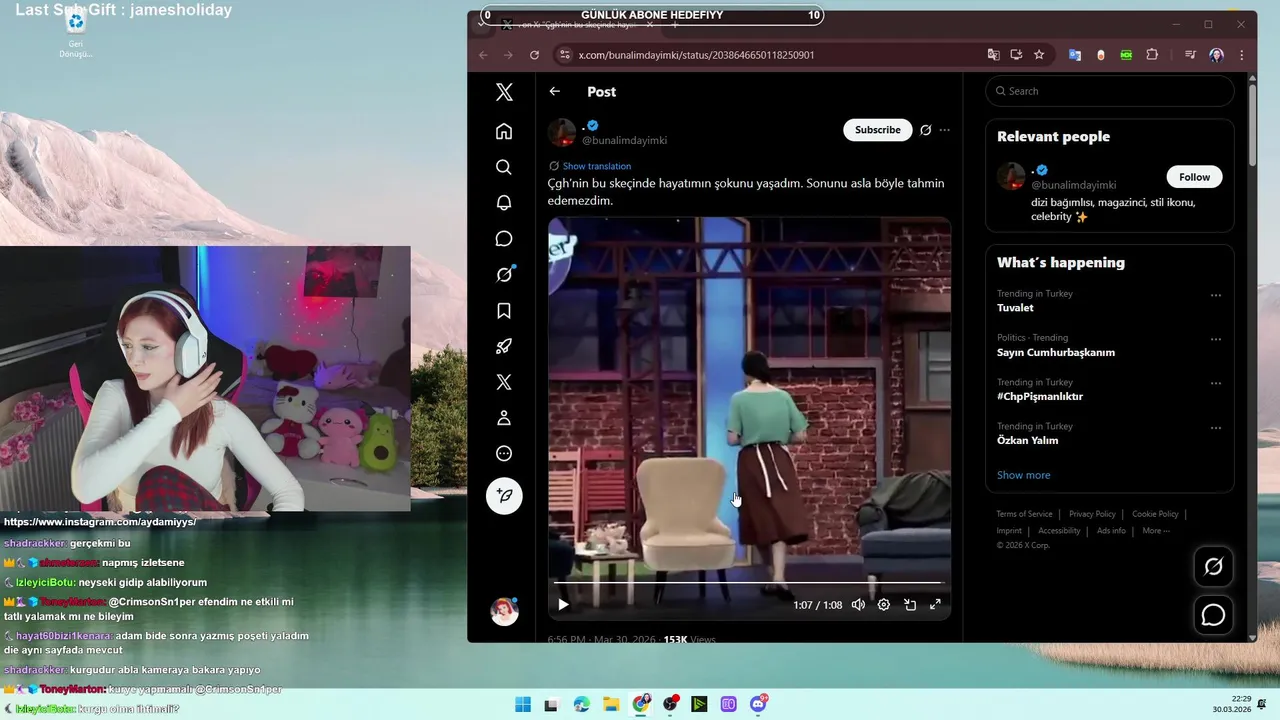1280x720 pixels.
Task: Click the Explore magnifier in X sidebar
Action: coord(504,167)
